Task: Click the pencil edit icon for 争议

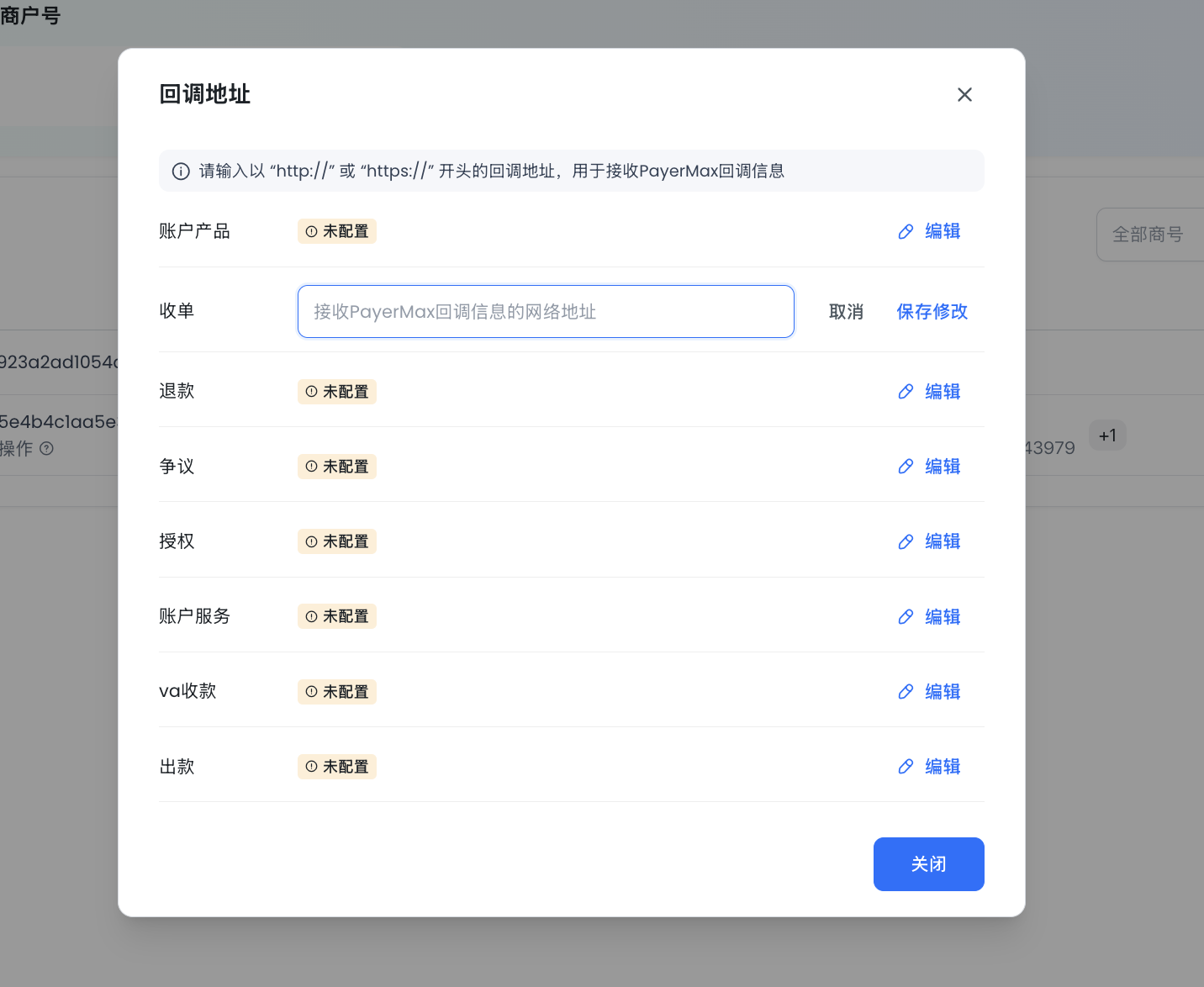Action: (x=906, y=467)
